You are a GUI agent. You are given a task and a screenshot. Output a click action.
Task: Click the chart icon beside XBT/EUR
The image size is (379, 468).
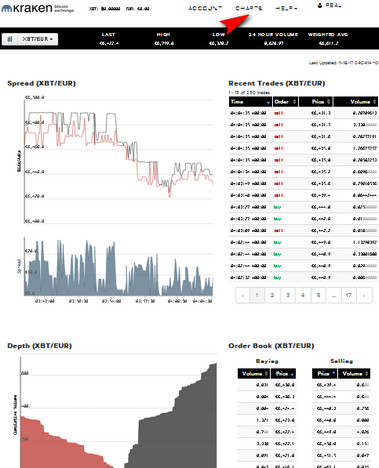pyautogui.click(x=10, y=39)
